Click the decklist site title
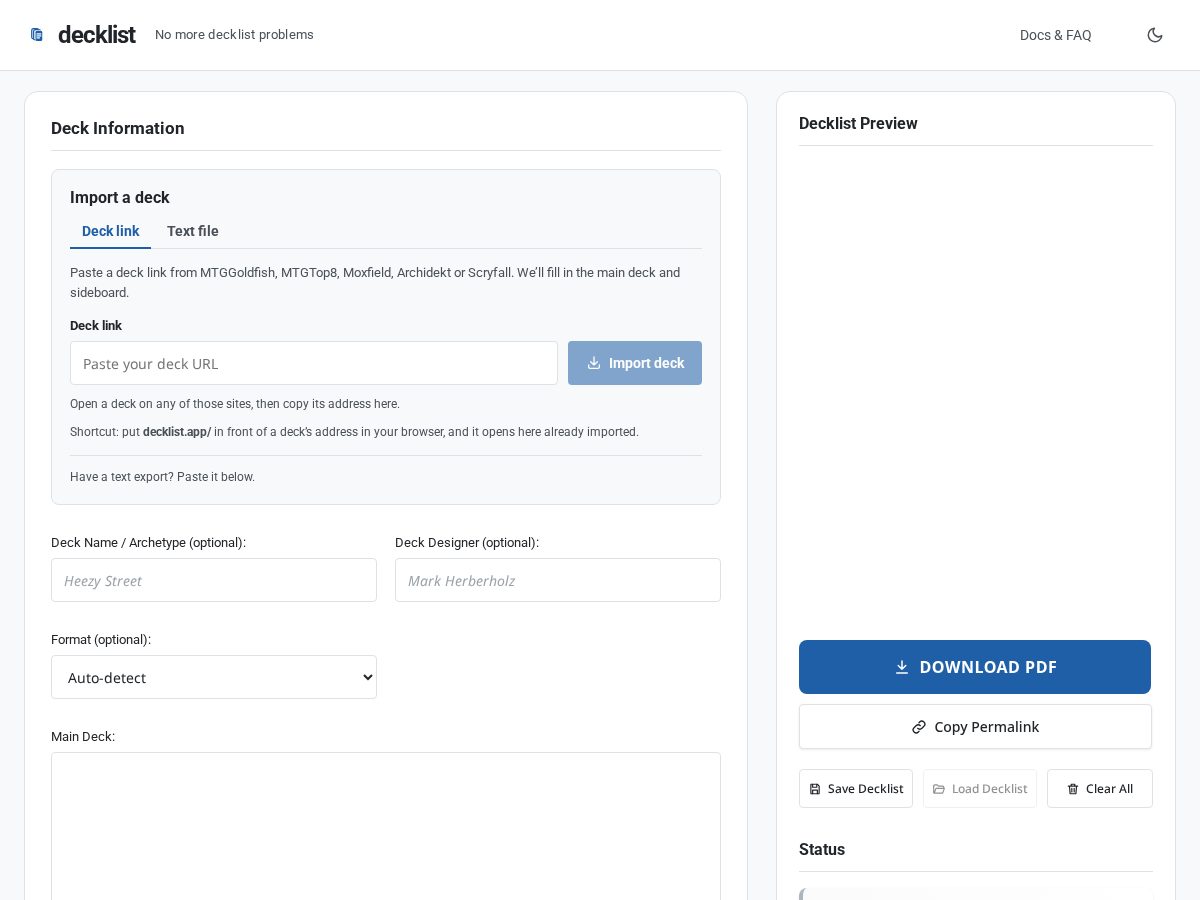1200x900 pixels. (x=97, y=35)
